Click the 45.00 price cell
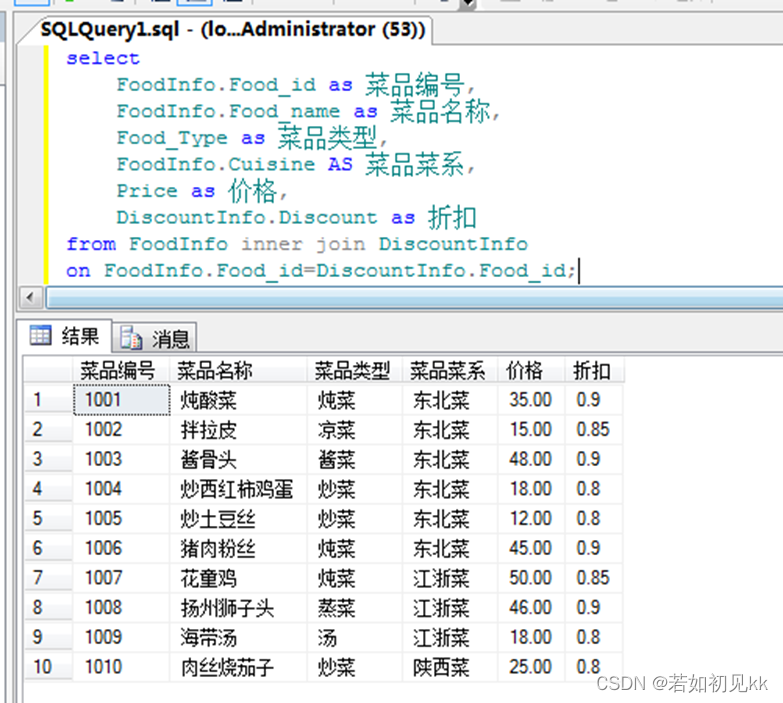783x703 pixels. tap(531, 548)
